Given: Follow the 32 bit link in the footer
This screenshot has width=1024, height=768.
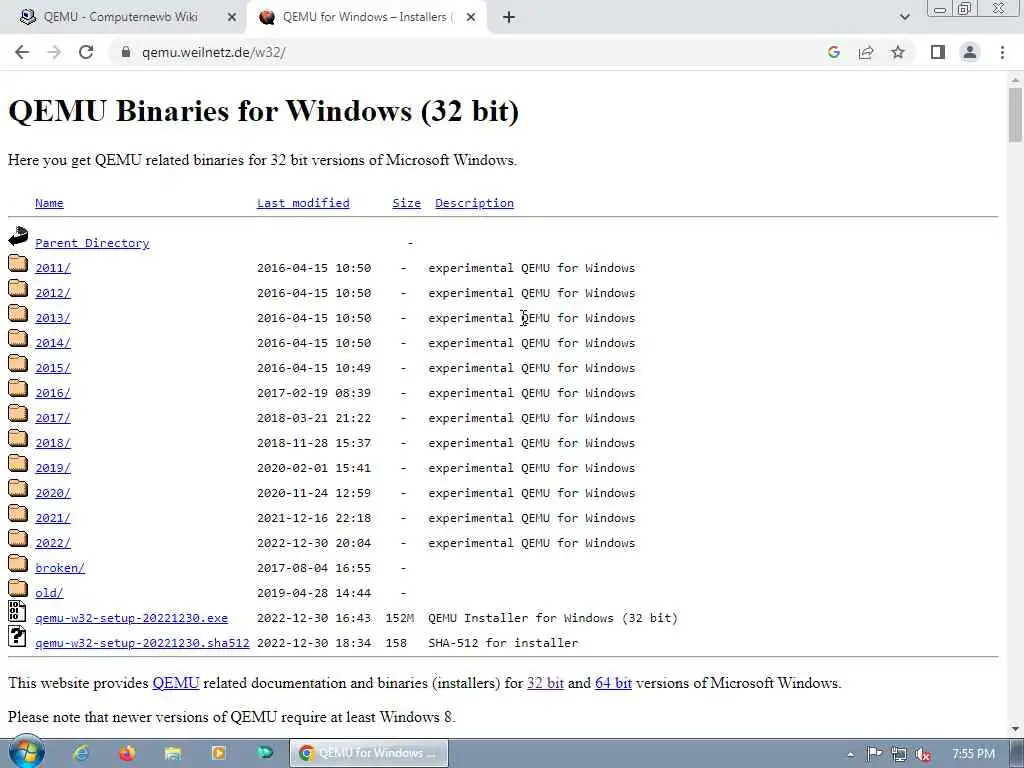Looking at the screenshot, I should pos(545,683).
